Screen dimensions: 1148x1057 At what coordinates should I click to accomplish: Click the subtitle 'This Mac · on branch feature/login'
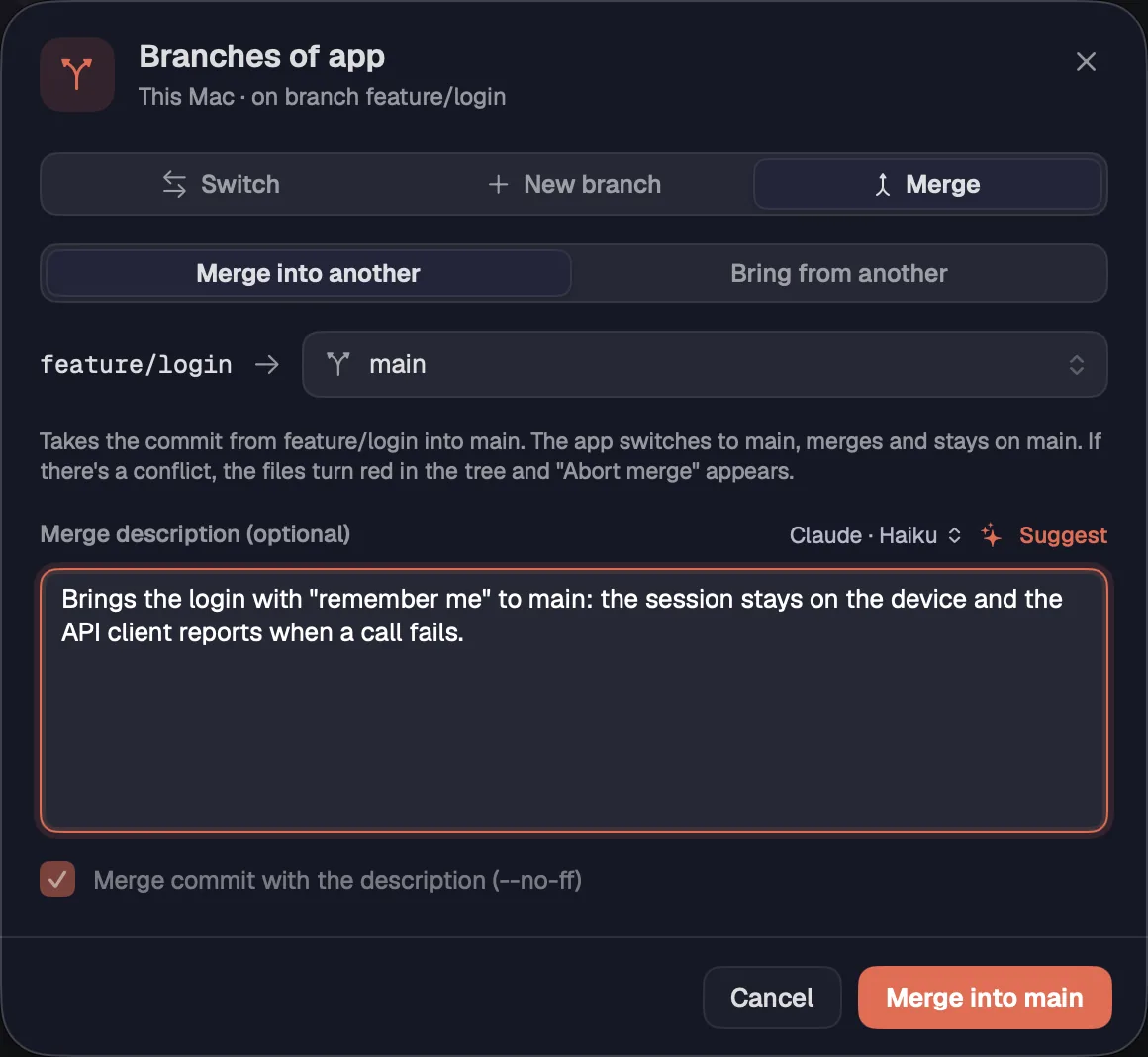pos(323,97)
